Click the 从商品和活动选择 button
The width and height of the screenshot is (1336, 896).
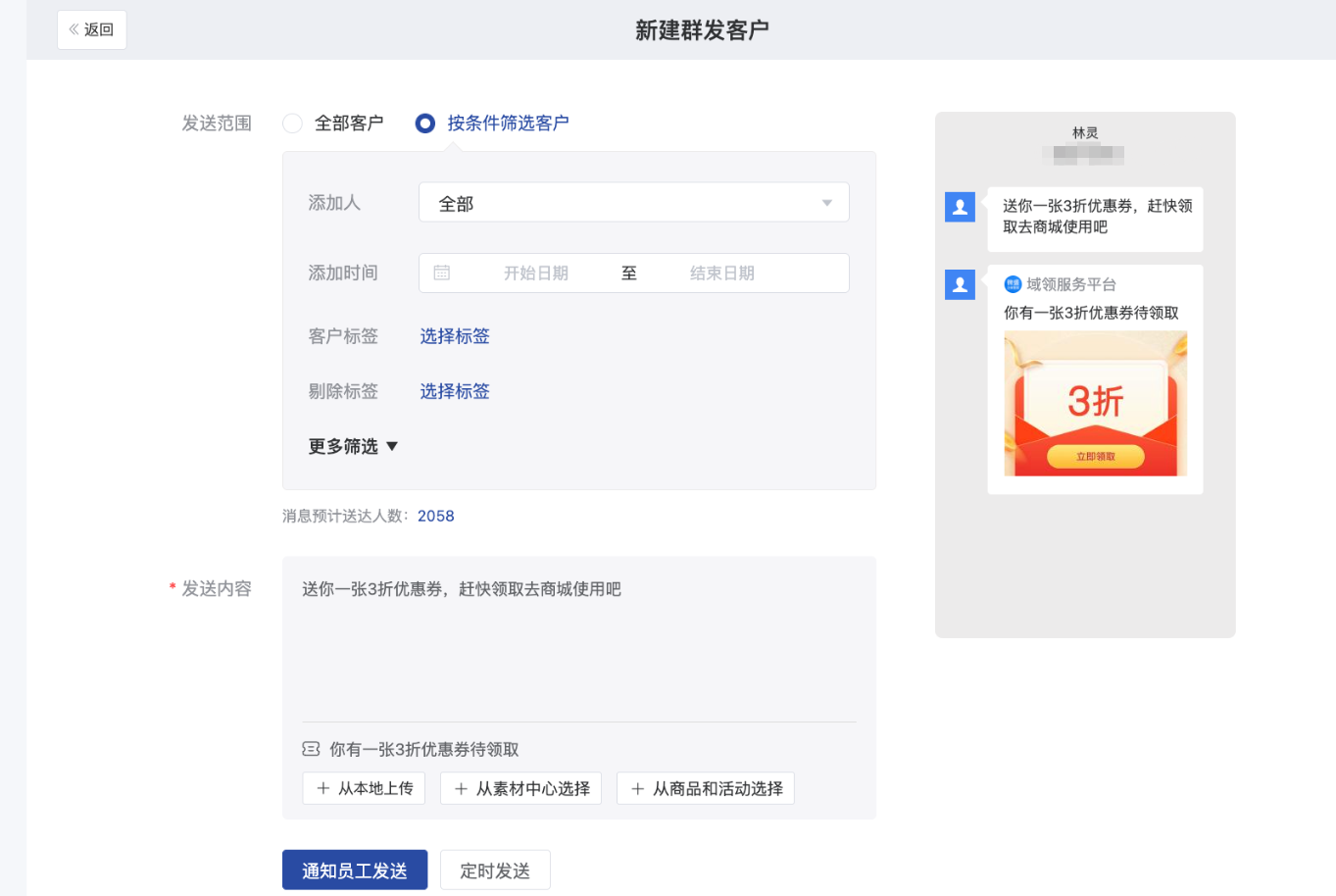click(705, 788)
